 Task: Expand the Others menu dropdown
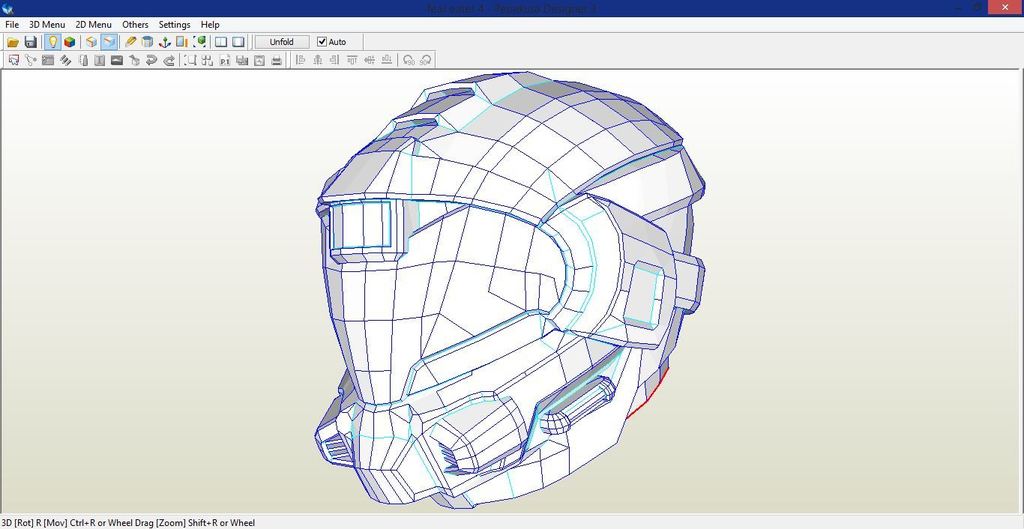135,24
